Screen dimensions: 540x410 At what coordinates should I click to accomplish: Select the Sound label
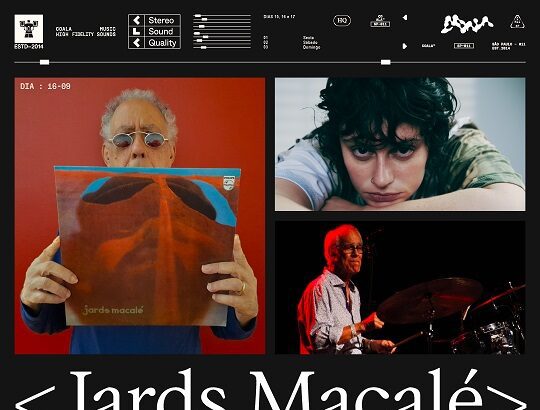click(160, 32)
